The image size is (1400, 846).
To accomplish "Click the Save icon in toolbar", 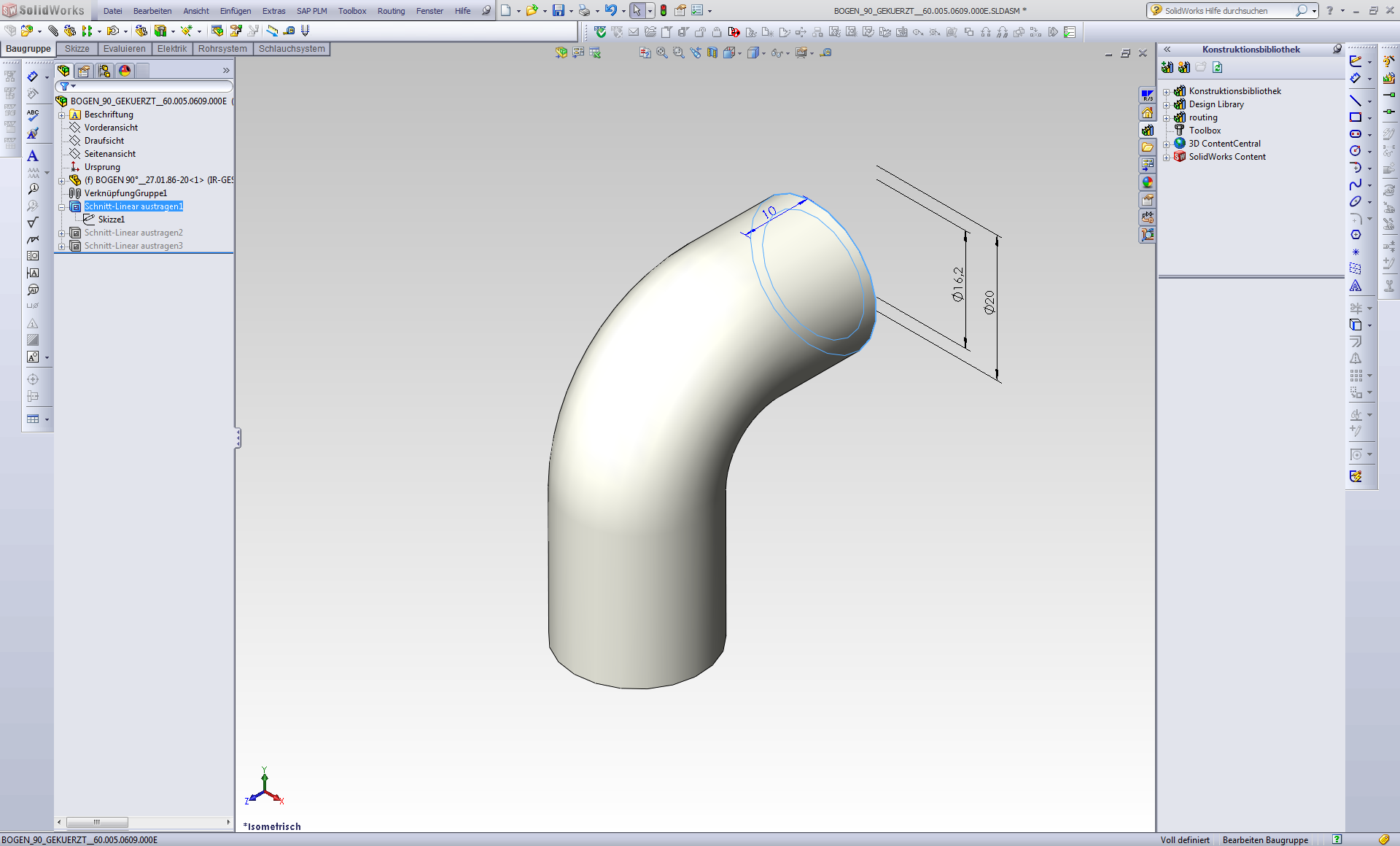I will click(x=558, y=10).
